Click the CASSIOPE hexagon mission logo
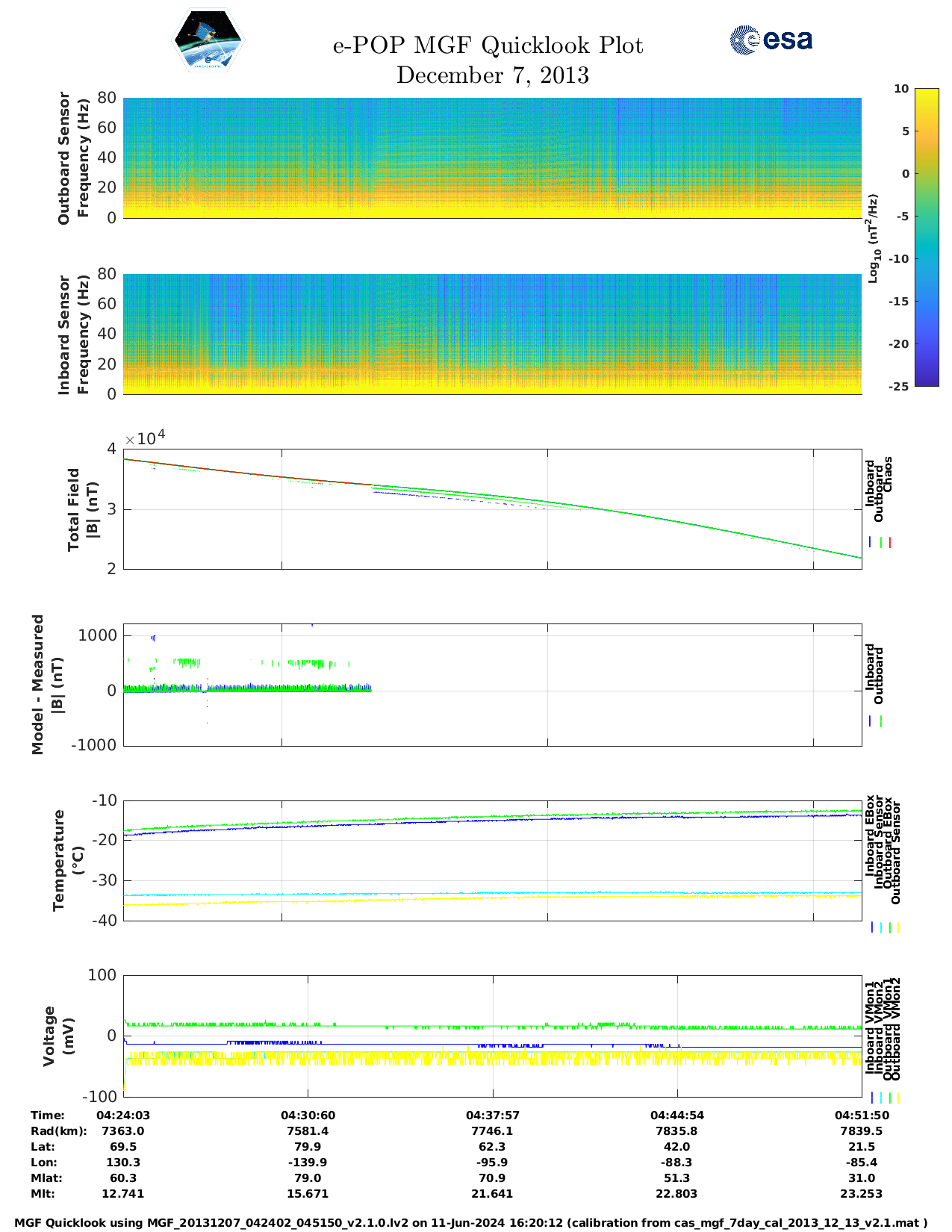 click(x=208, y=41)
